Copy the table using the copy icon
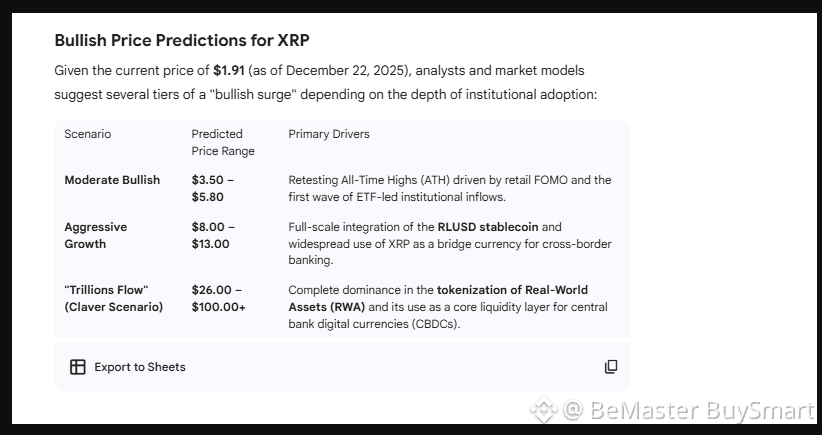This screenshot has height=435, width=822. [x=611, y=367]
